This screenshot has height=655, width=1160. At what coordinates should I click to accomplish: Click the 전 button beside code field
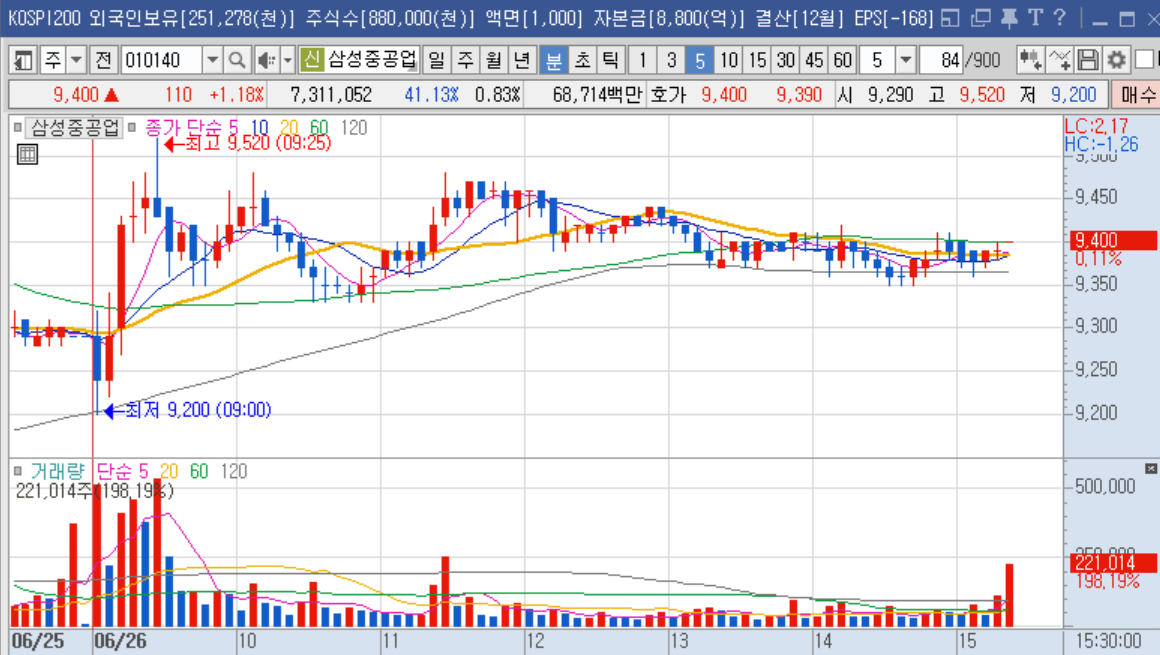(103, 60)
